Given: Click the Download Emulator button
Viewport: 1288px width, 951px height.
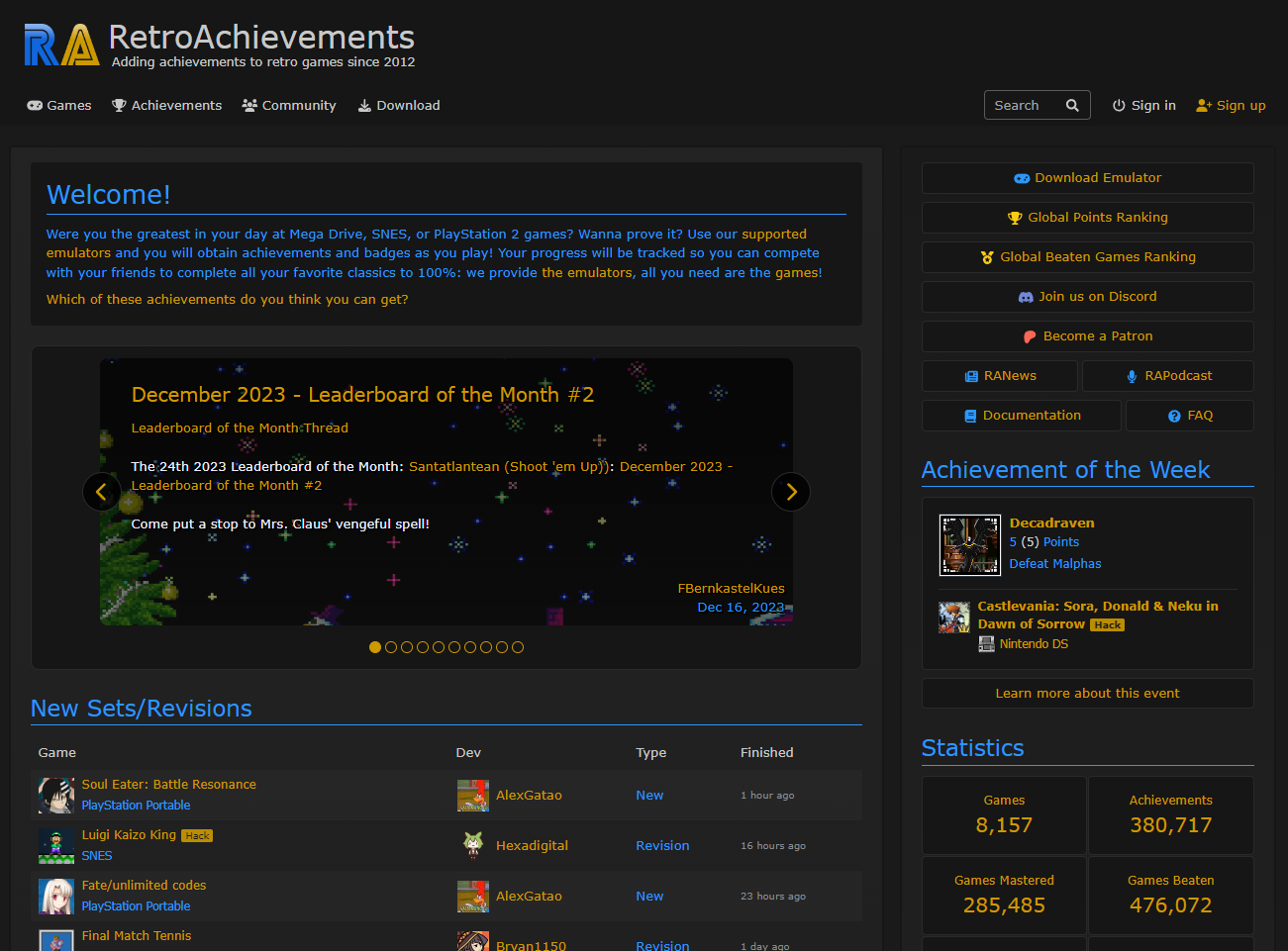Looking at the screenshot, I should (1088, 178).
